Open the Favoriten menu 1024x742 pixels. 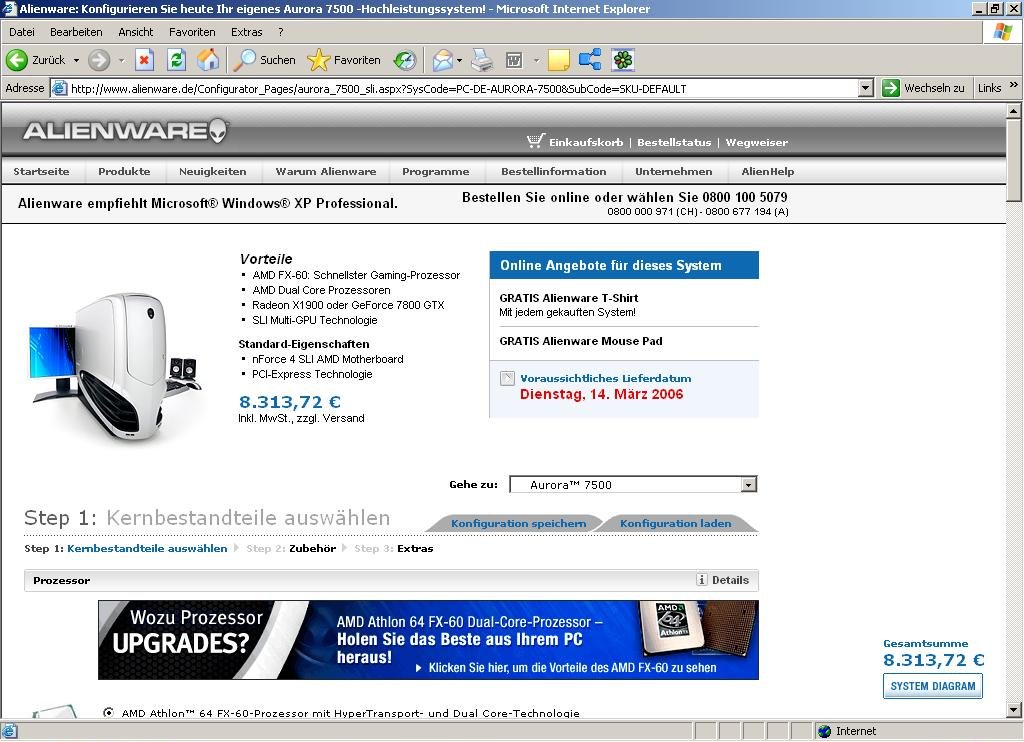click(x=192, y=32)
